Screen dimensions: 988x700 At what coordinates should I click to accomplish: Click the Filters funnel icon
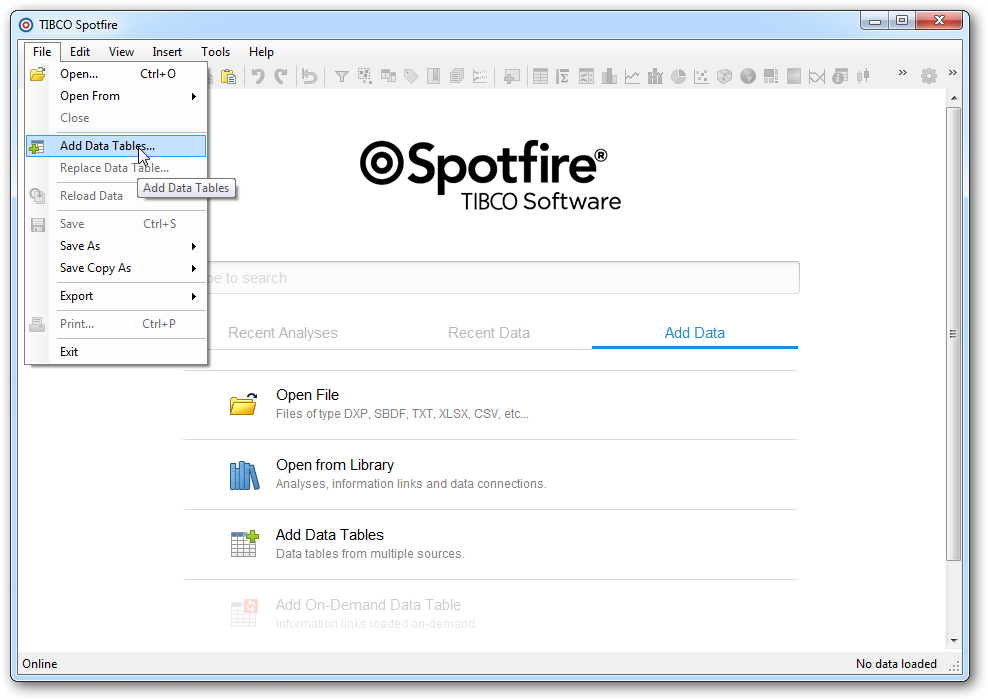pyautogui.click(x=341, y=76)
